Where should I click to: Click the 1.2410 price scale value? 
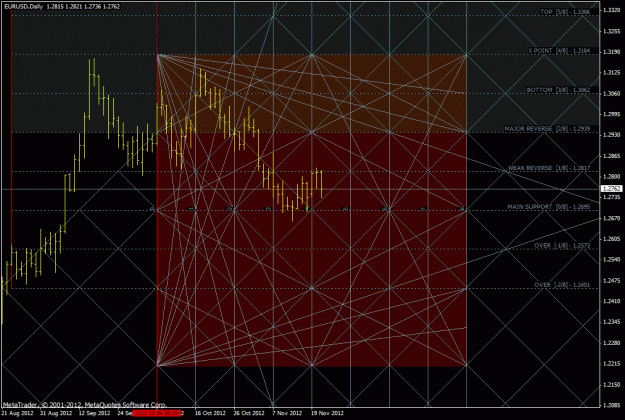pos(611,301)
